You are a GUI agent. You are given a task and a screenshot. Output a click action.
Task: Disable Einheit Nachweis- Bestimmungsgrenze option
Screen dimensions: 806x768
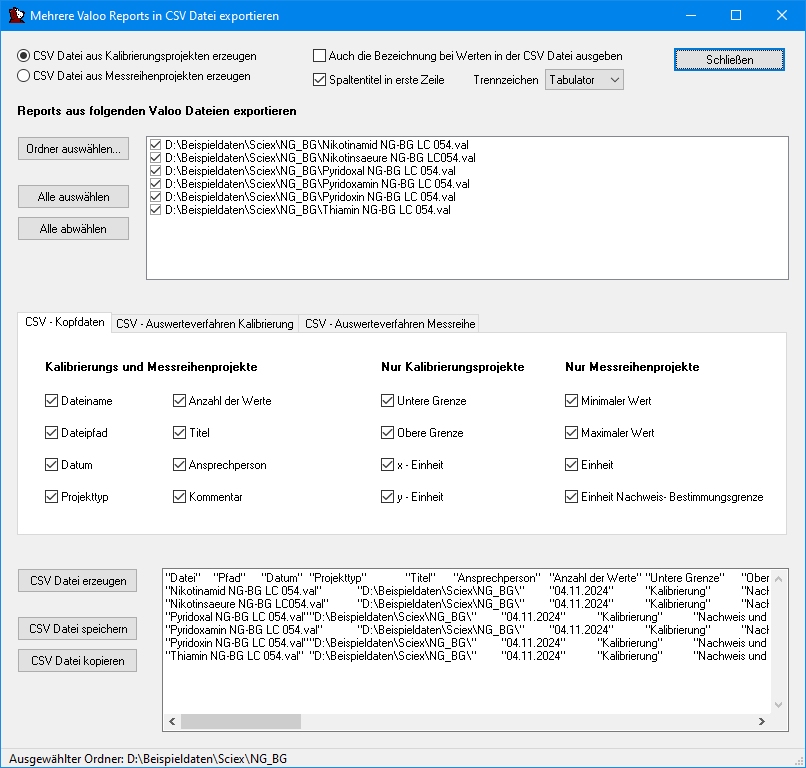pos(572,496)
